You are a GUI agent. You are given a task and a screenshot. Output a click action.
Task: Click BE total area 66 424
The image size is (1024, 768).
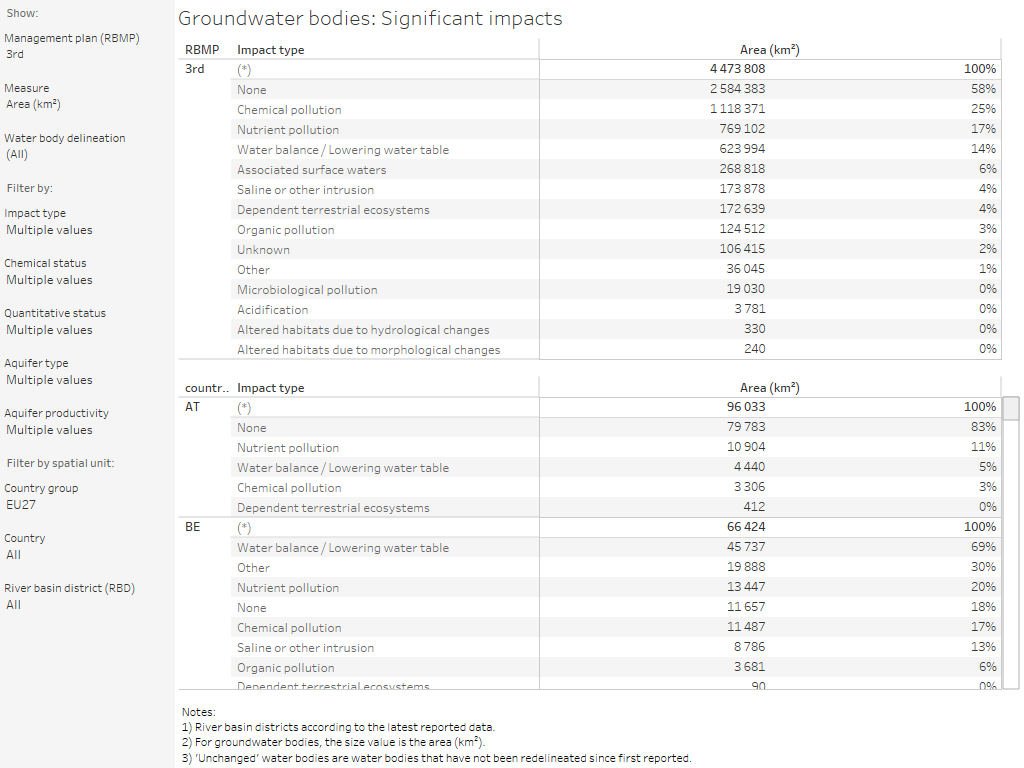[746, 527]
